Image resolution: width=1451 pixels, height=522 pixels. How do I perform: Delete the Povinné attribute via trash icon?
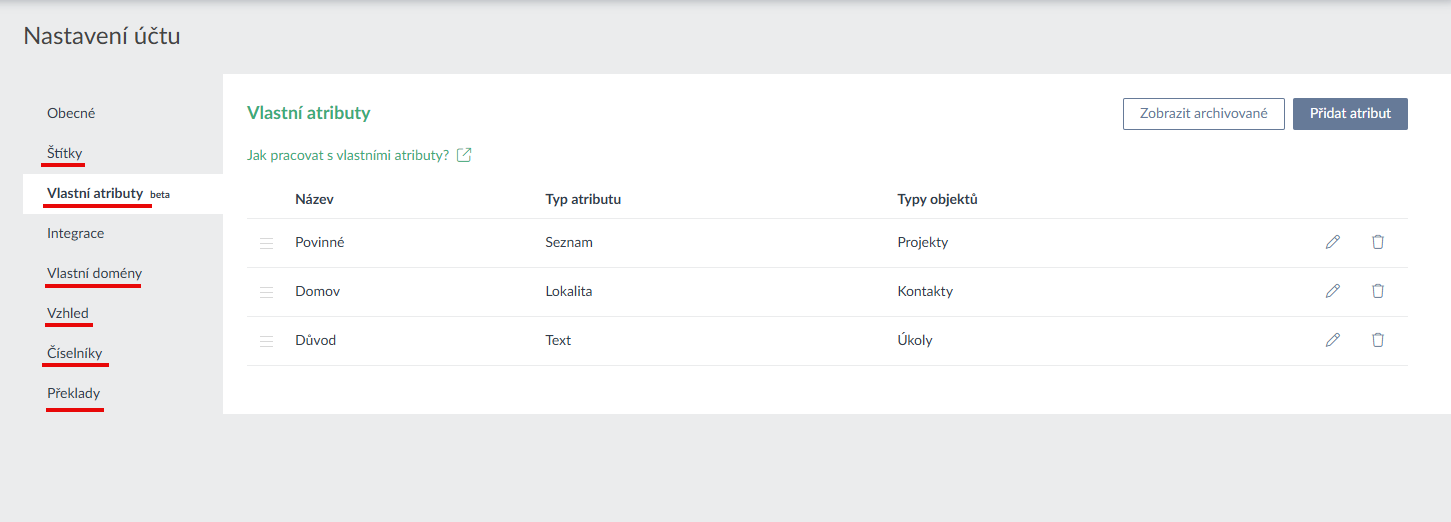(1378, 242)
